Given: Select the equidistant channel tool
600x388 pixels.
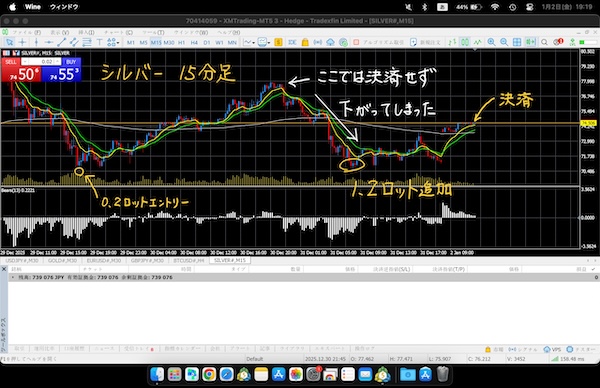Looking at the screenshot, I should (74, 42).
